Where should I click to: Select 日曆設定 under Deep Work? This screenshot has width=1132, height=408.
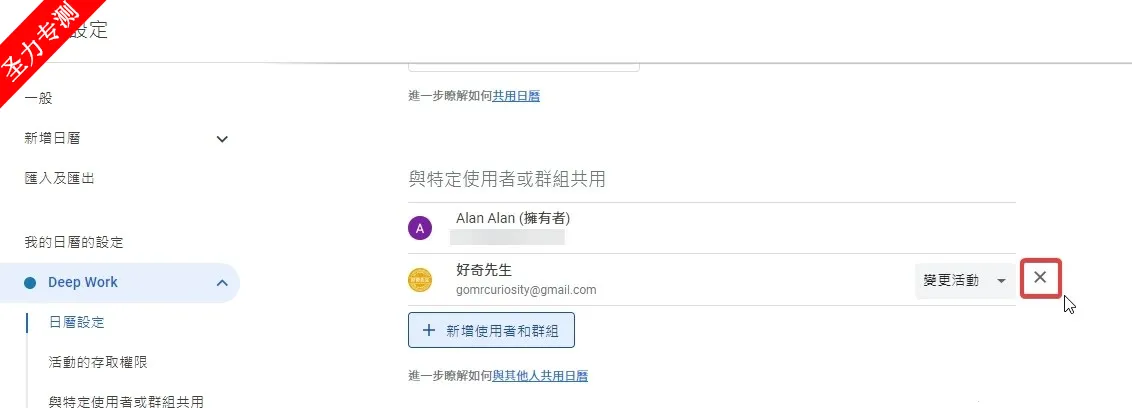tap(77, 322)
